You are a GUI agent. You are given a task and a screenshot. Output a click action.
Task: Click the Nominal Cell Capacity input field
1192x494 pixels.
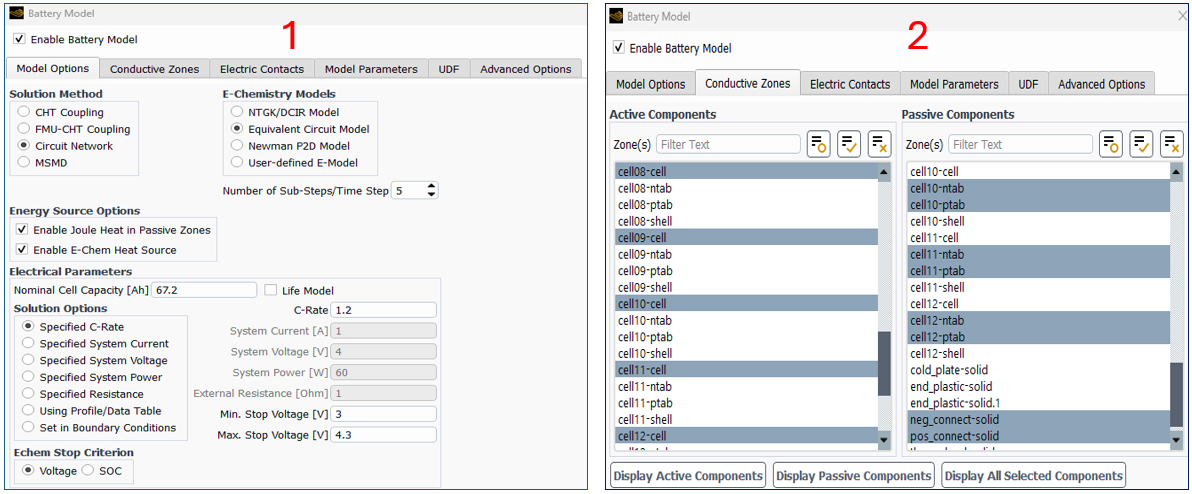206,290
